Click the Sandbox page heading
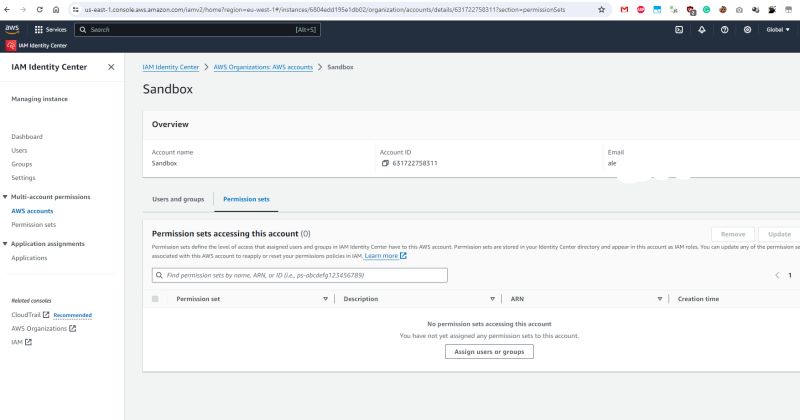The image size is (800, 420). point(168,89)
